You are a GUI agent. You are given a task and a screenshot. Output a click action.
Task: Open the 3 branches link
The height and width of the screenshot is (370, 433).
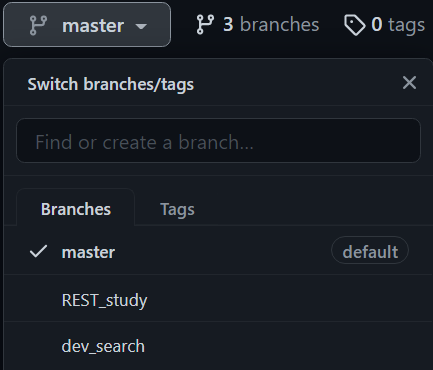[258, 25]
